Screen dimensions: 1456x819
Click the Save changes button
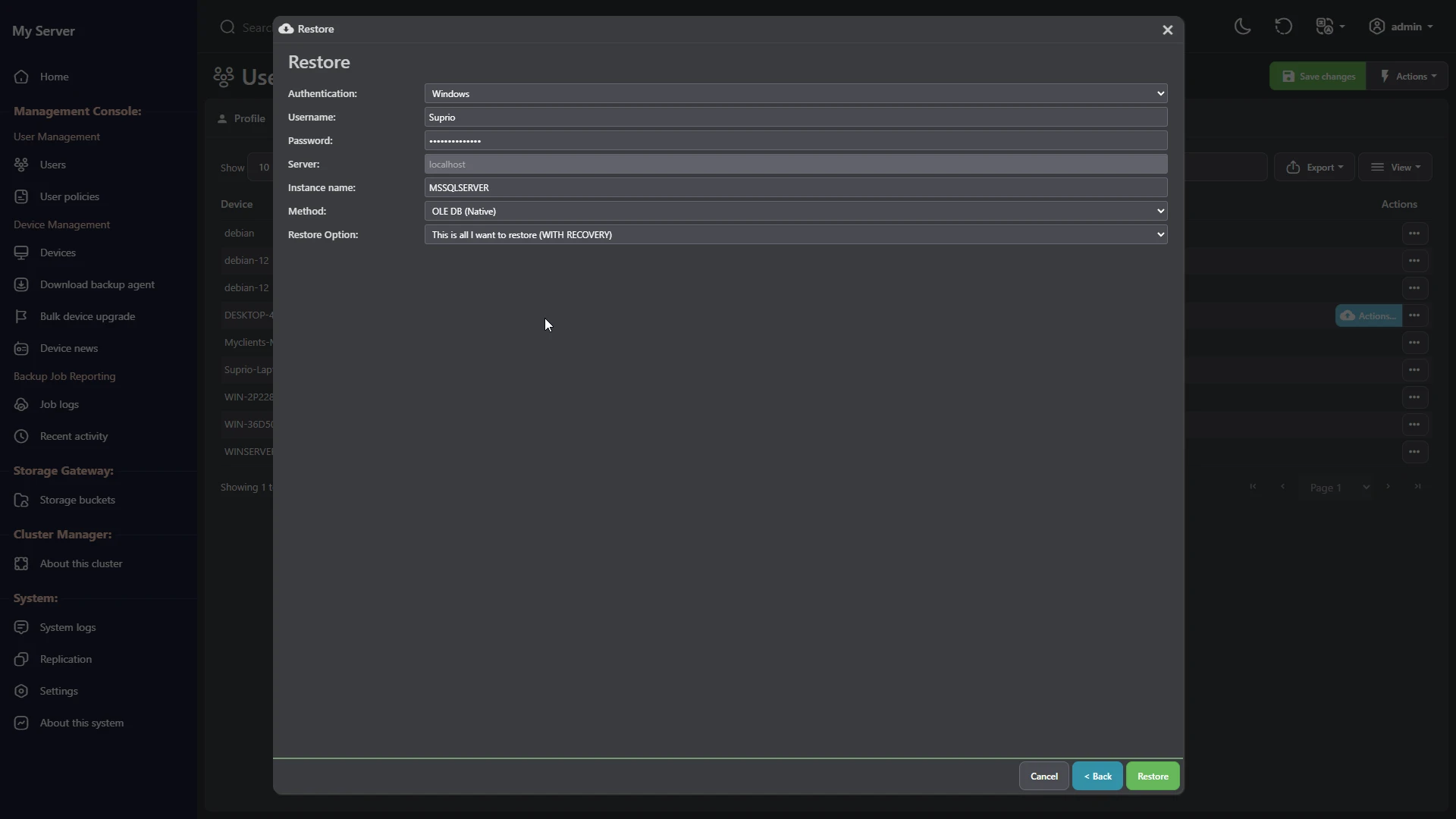pyautogui.click(x=1318, y=76)
